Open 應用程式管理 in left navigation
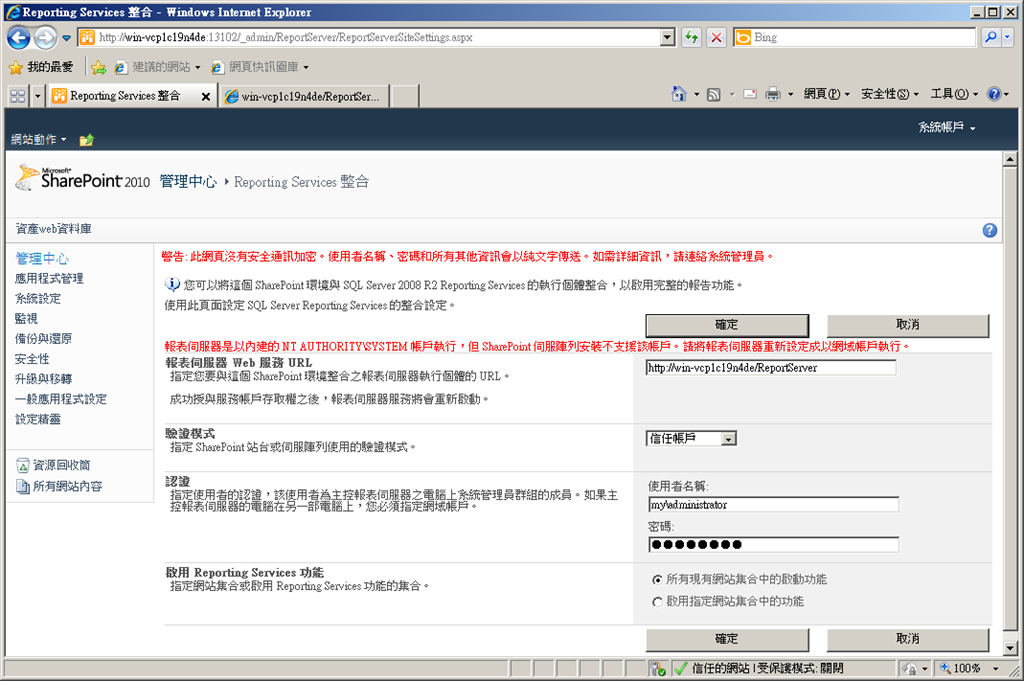 pos(49,279)
